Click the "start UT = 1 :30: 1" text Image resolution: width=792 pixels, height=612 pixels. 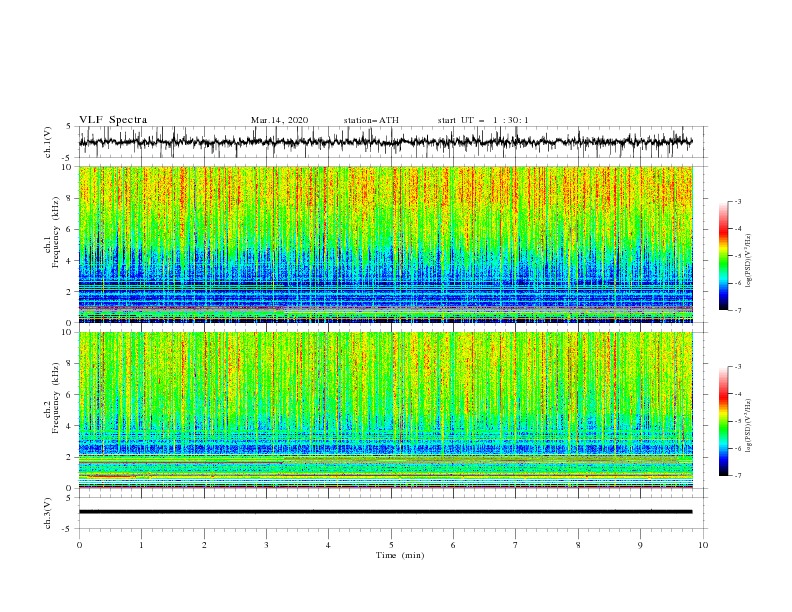[x=483, y=120]
